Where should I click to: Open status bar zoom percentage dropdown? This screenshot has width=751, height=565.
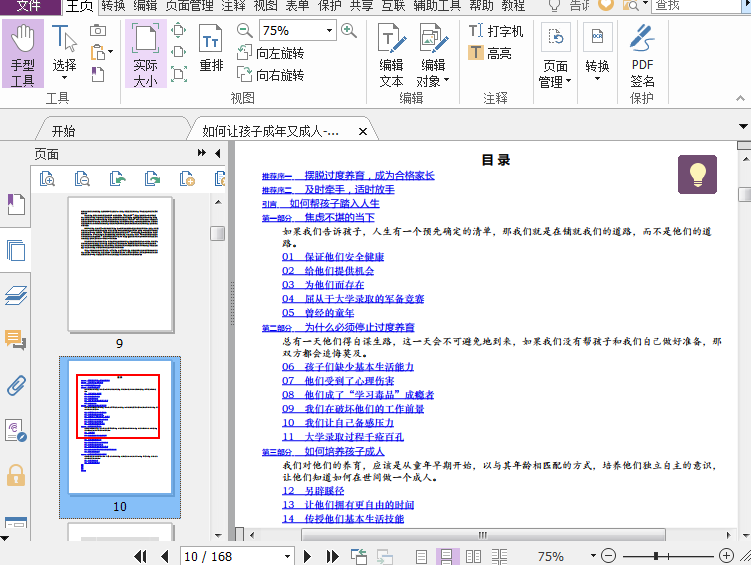coord(593,556)
